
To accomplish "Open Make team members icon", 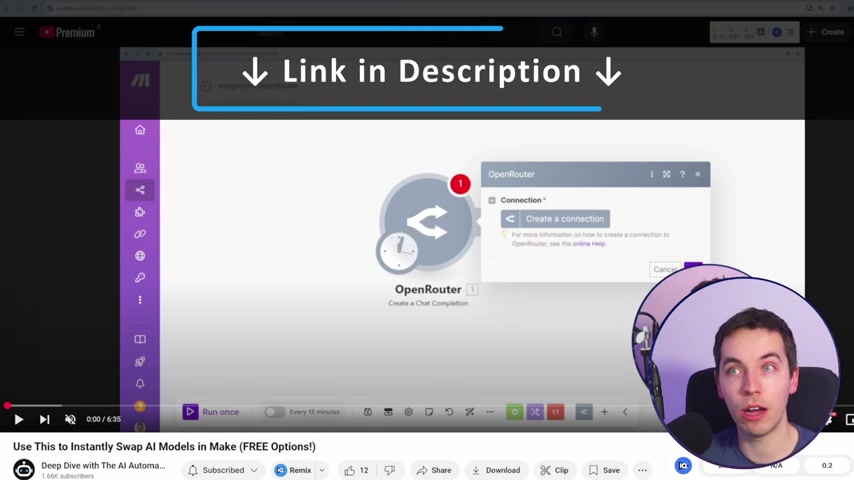I will pyautogui.click(x=140, y=168).
